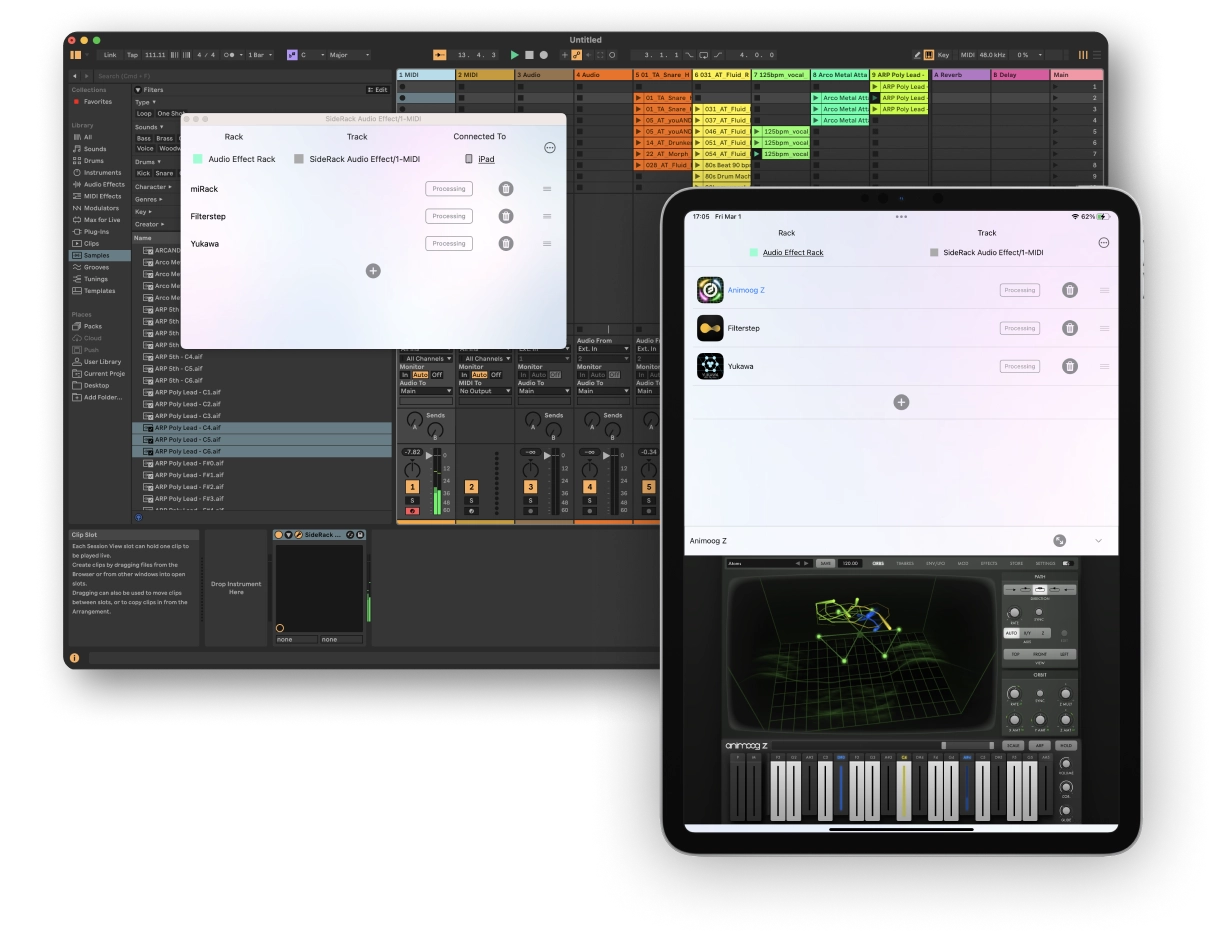
Task: Open the Animoog Z TIMBRES tab
Action: coord(905,563)
